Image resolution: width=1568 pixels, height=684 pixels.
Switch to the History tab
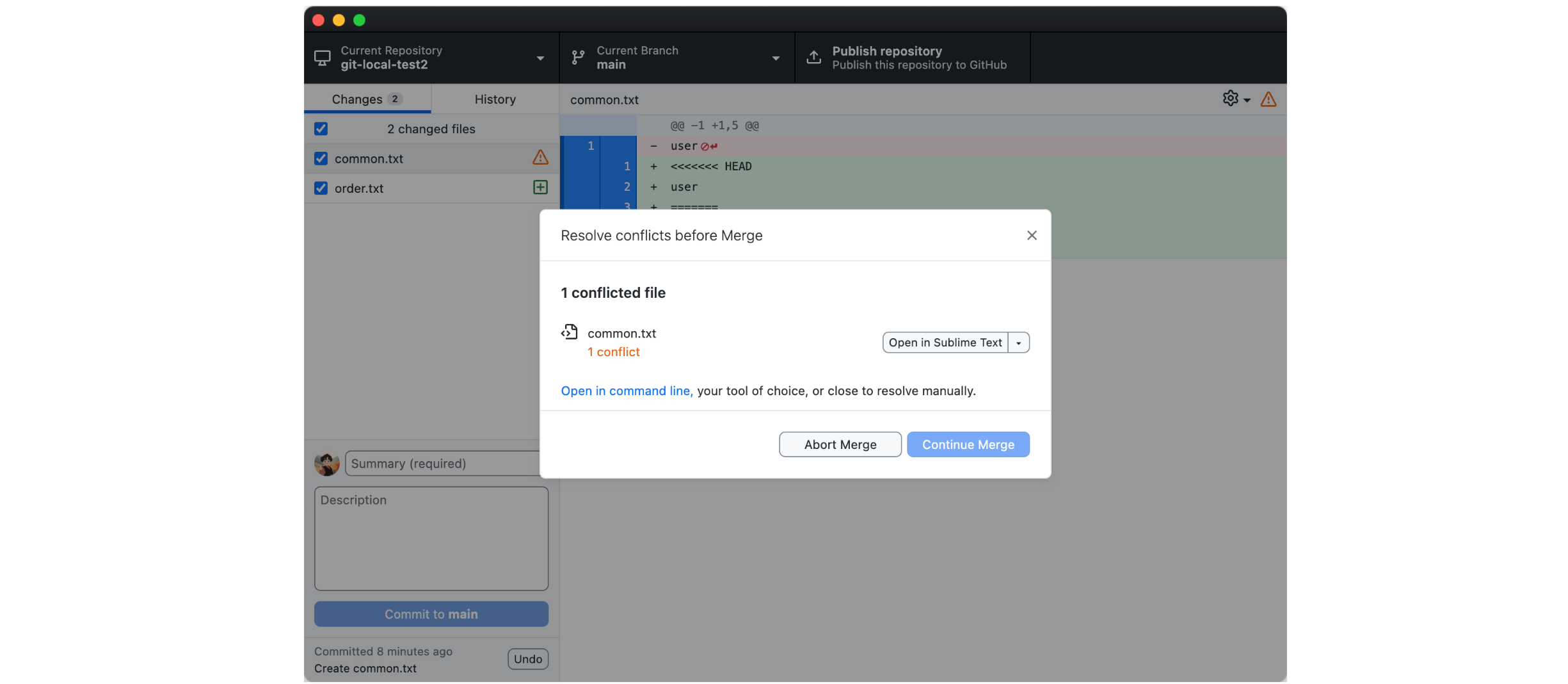tap(495, 99)
